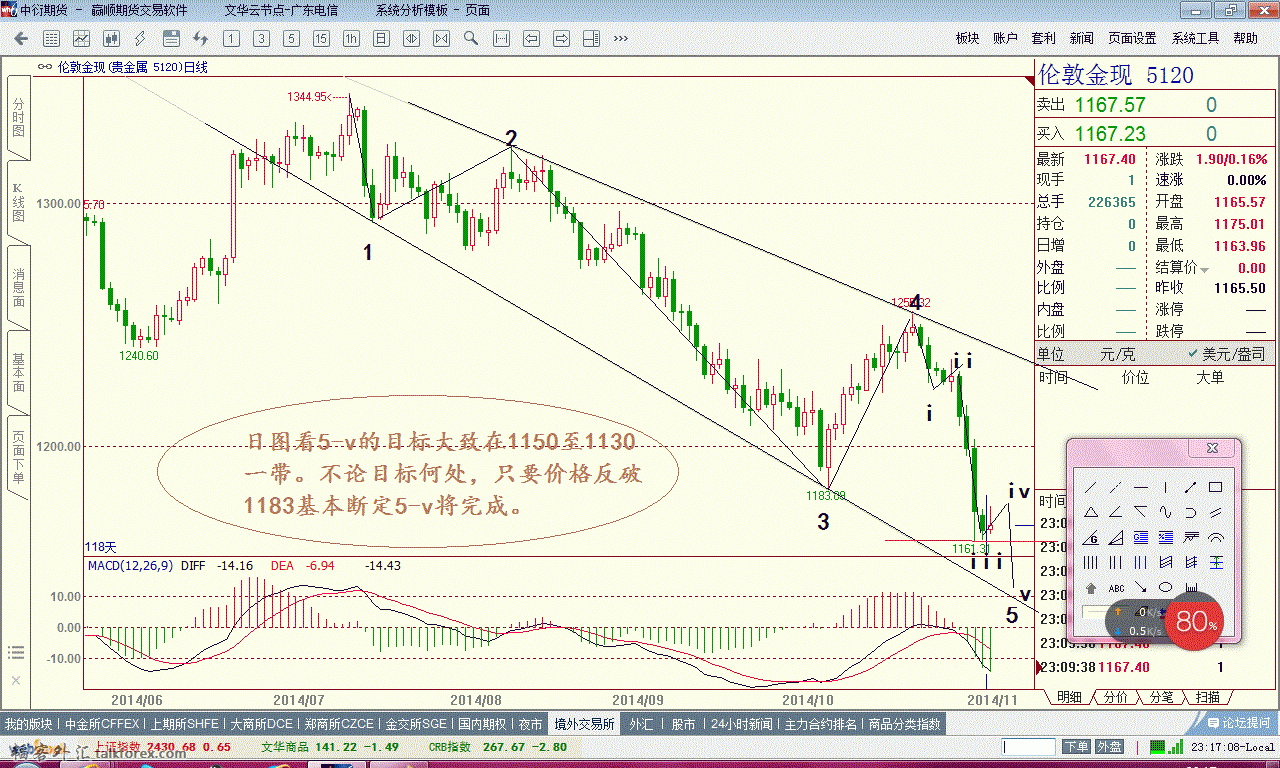The width and height of the screenshot is (1280, 768).
Task: Expand the 结算价 dropdown arrow
Action: 1205,269
